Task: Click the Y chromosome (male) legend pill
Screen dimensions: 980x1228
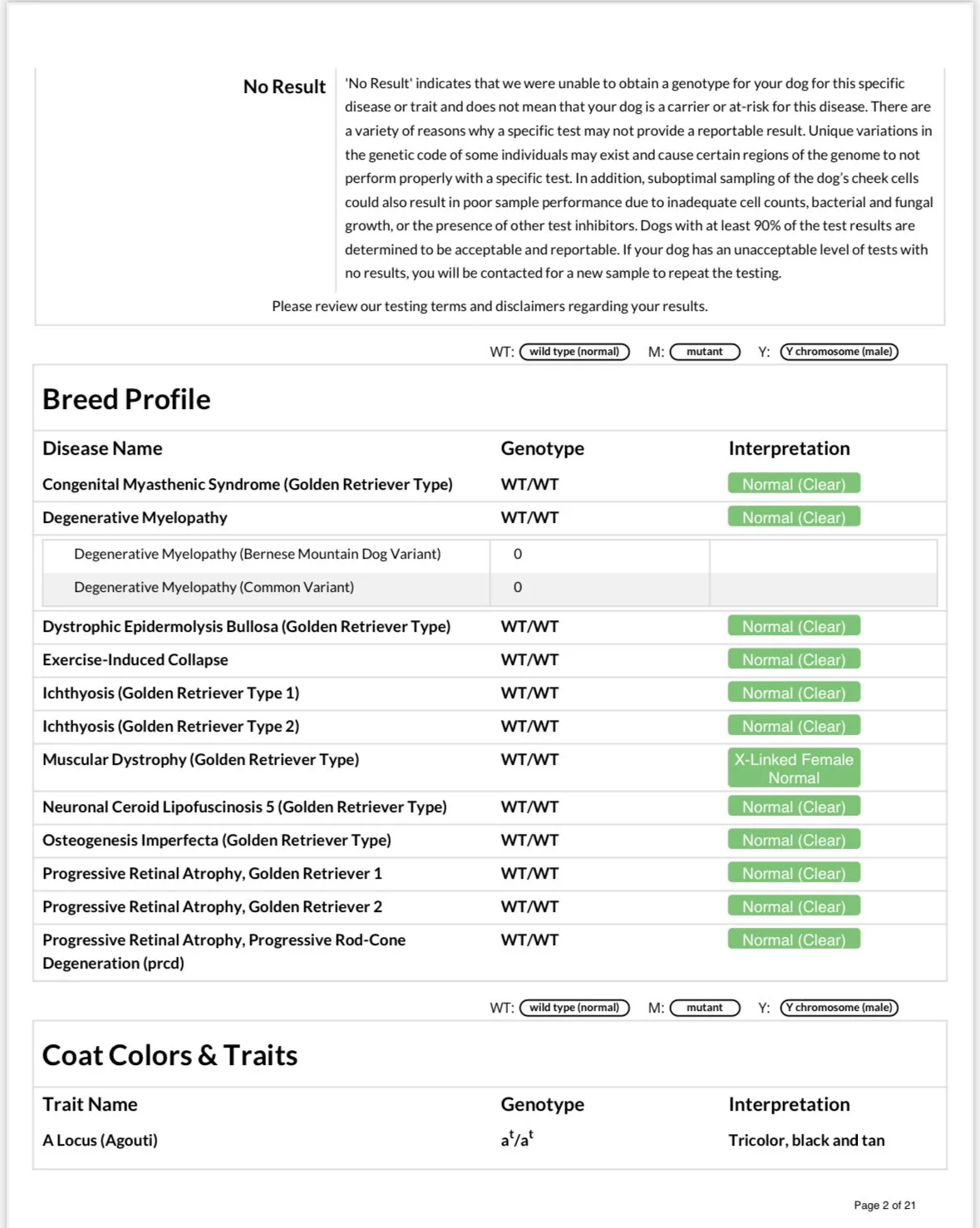Action: (840, 352)
